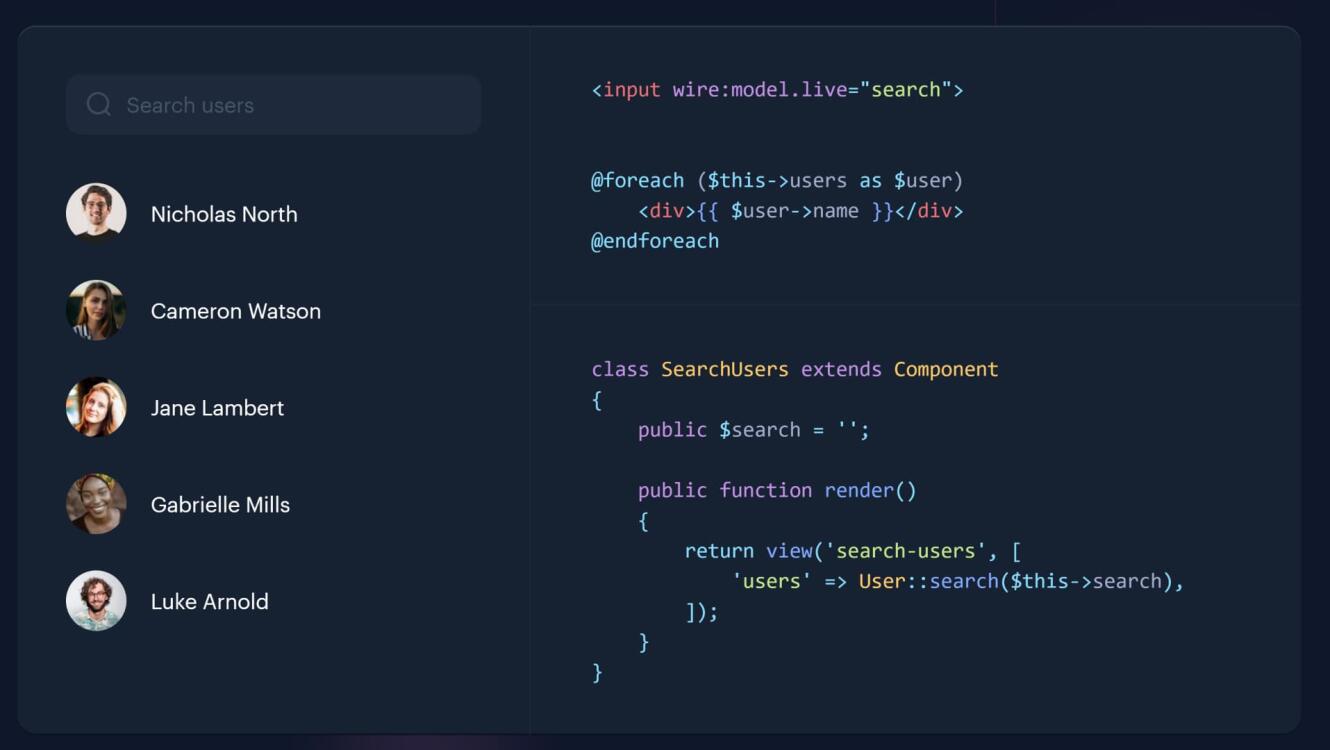Image resolution: width=1330 pixels, height=750 pixels.
Task: Click the $user->name div code line
Action: (x=800, y=211)
